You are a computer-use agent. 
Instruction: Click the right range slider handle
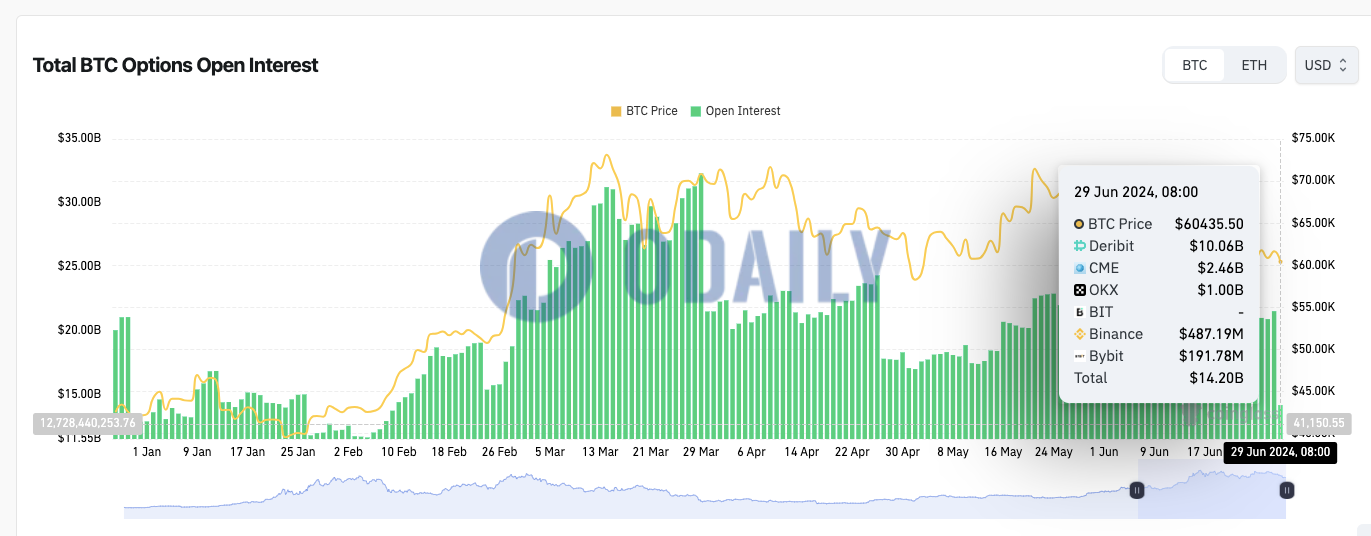[1286, 490]
